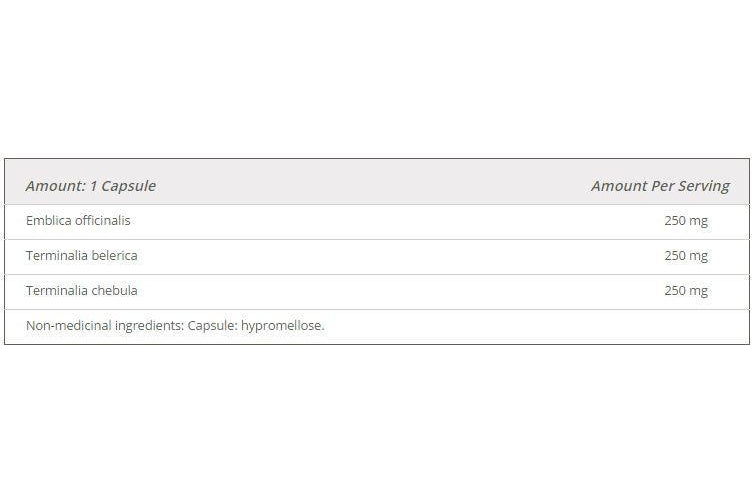Select the Terminalia belerica ingredient name
This screenshot has width=756, height=504.
click(81, 255)
